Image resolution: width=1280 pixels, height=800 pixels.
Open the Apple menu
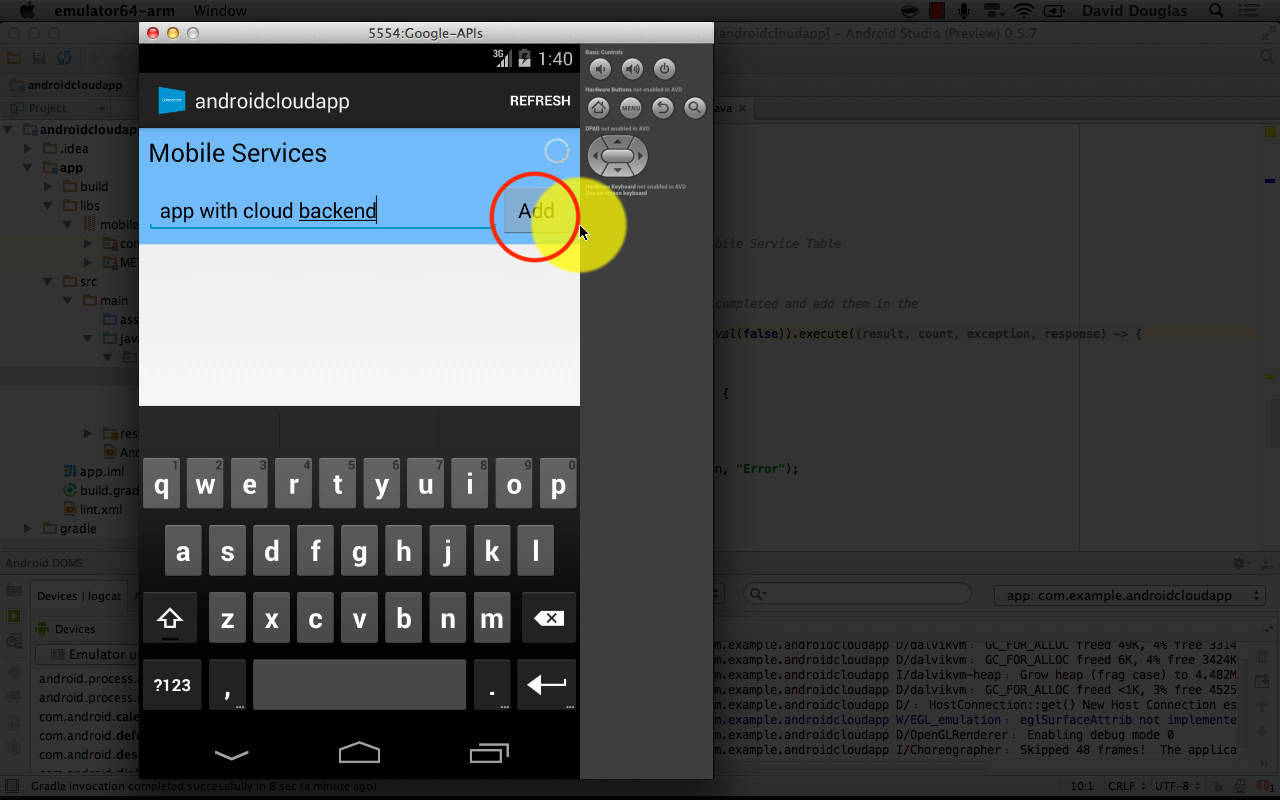pos(27,11)
